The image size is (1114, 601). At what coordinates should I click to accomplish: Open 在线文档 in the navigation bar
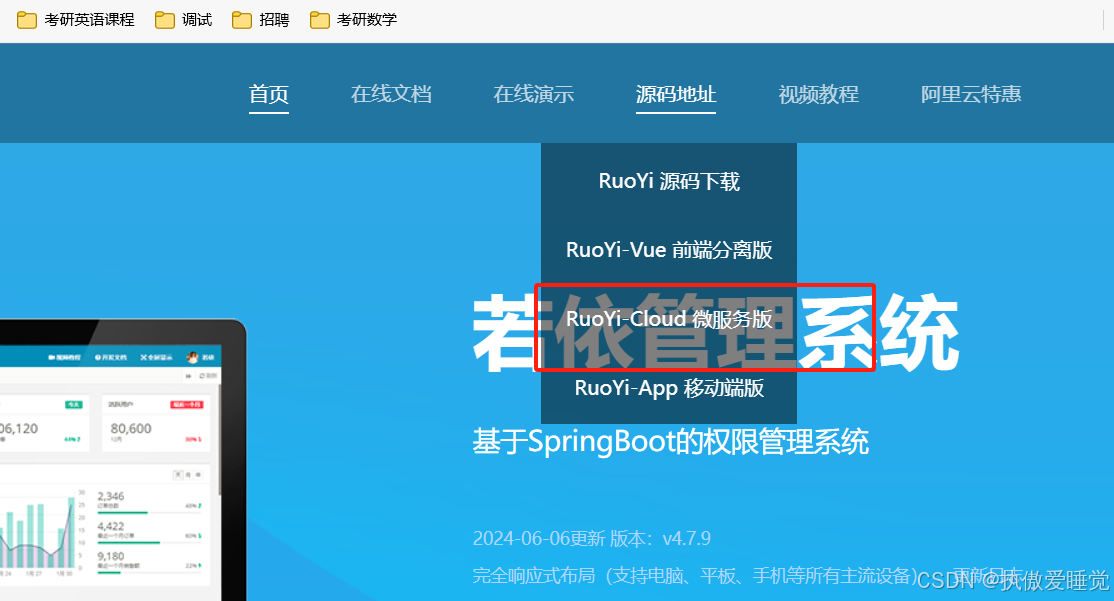(x=391, y=94)
